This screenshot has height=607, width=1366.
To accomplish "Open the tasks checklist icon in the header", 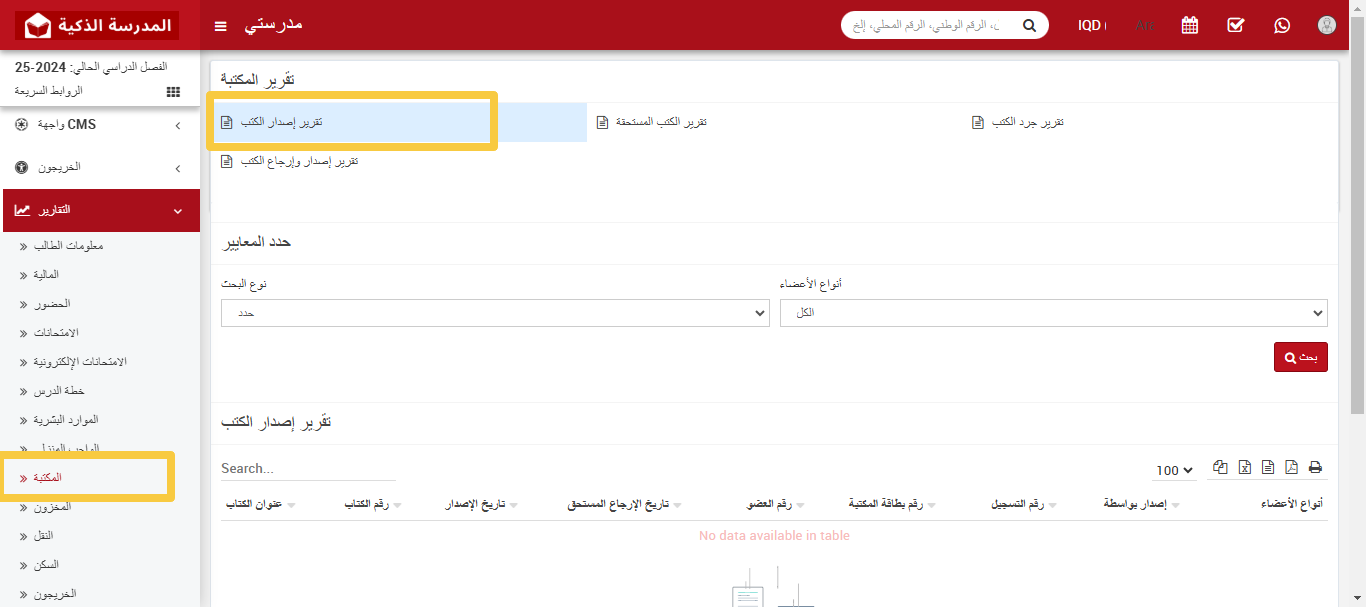I will coord(1236,24).
